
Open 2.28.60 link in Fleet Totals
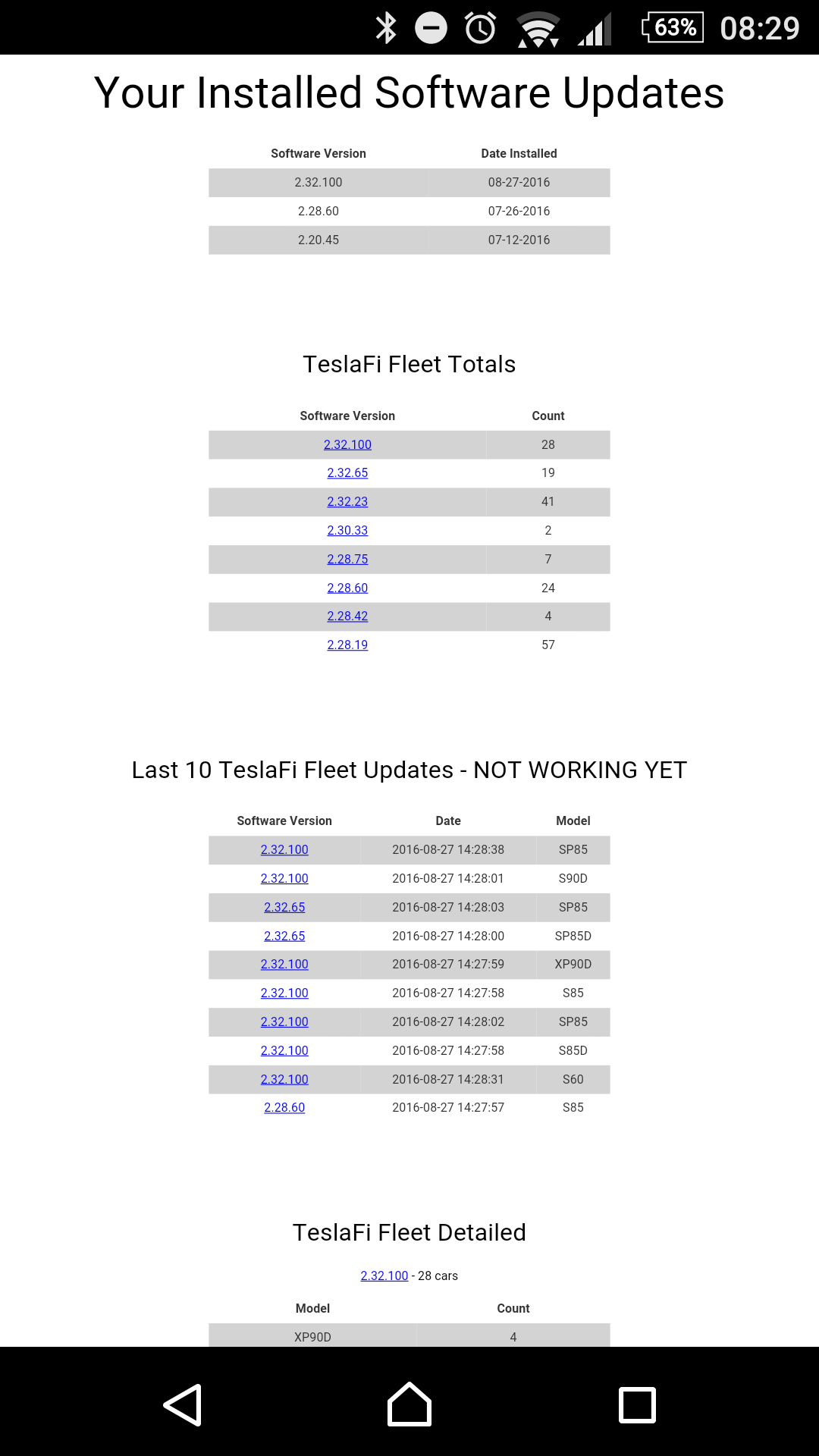click(347, 588)
